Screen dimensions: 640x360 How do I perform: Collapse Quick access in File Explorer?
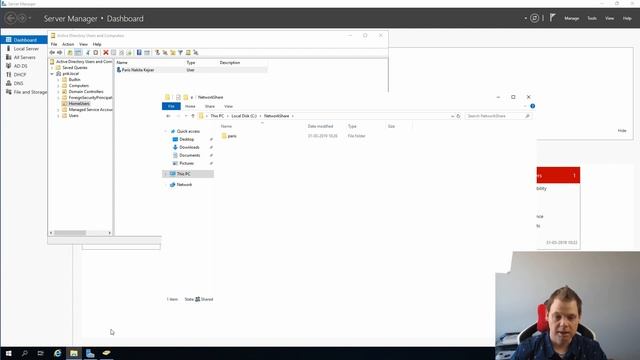166,131
